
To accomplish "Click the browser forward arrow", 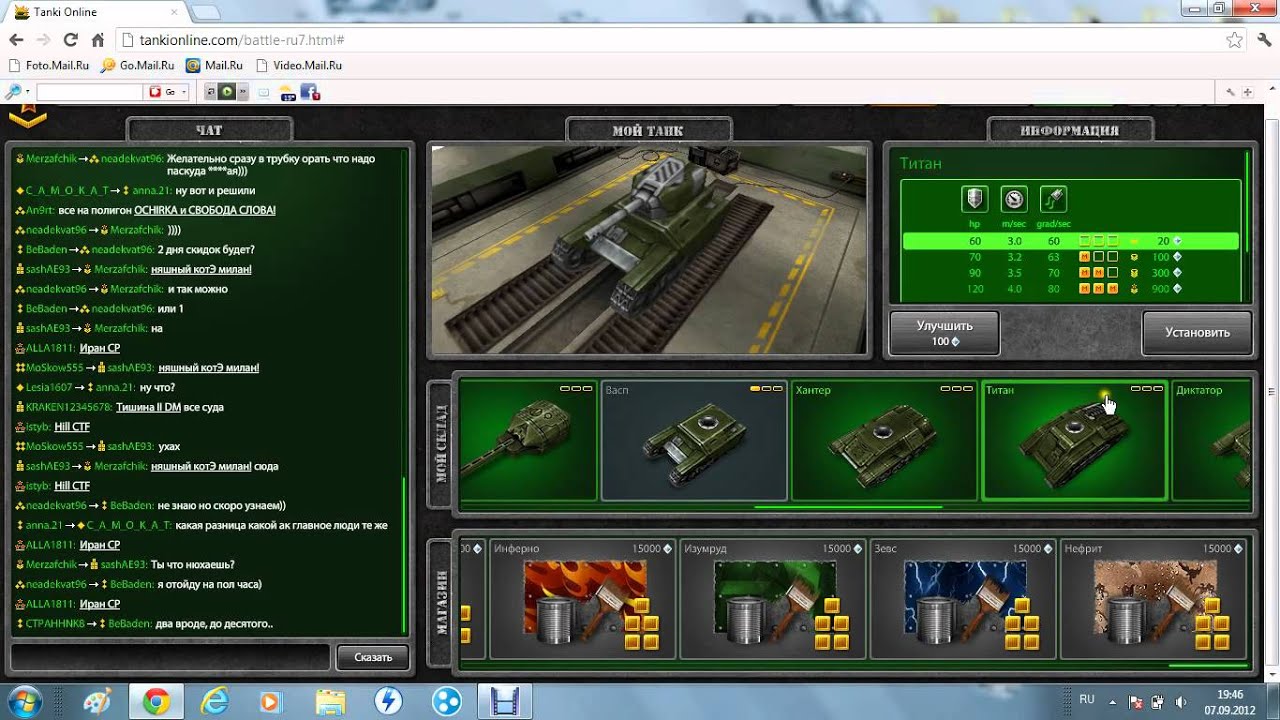I will coord(43,40).
